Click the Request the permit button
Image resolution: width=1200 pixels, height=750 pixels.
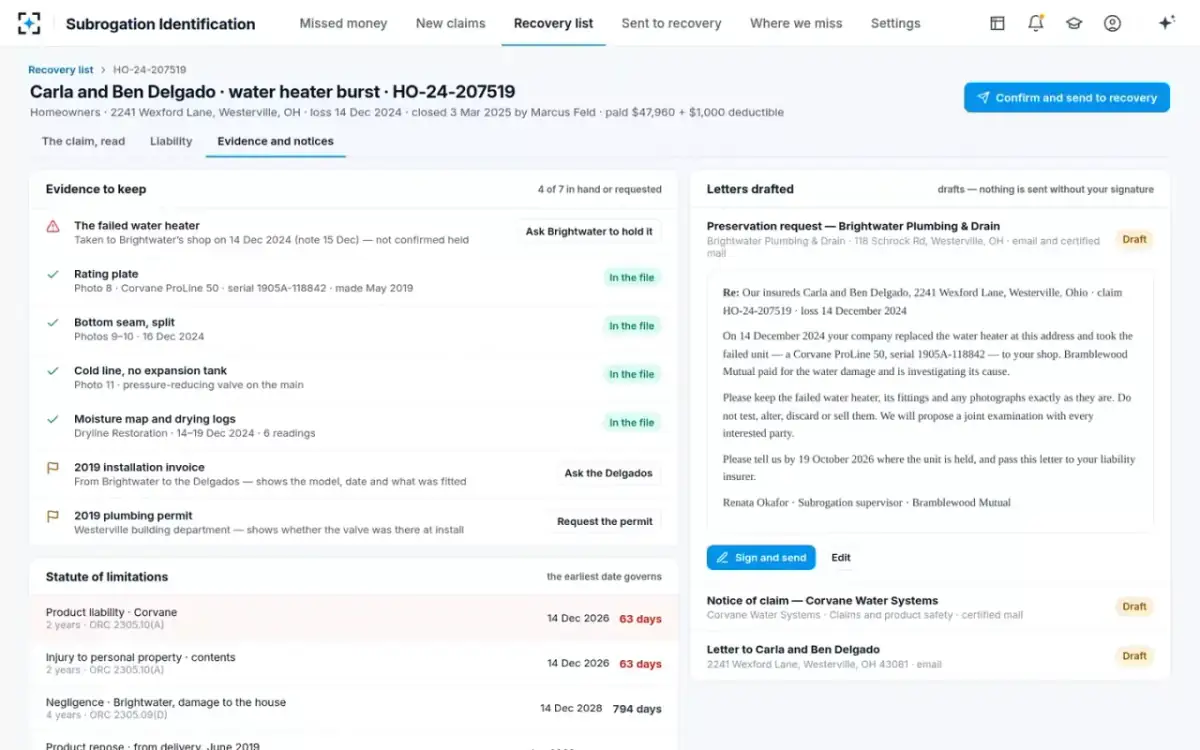[x=604, y=521]
